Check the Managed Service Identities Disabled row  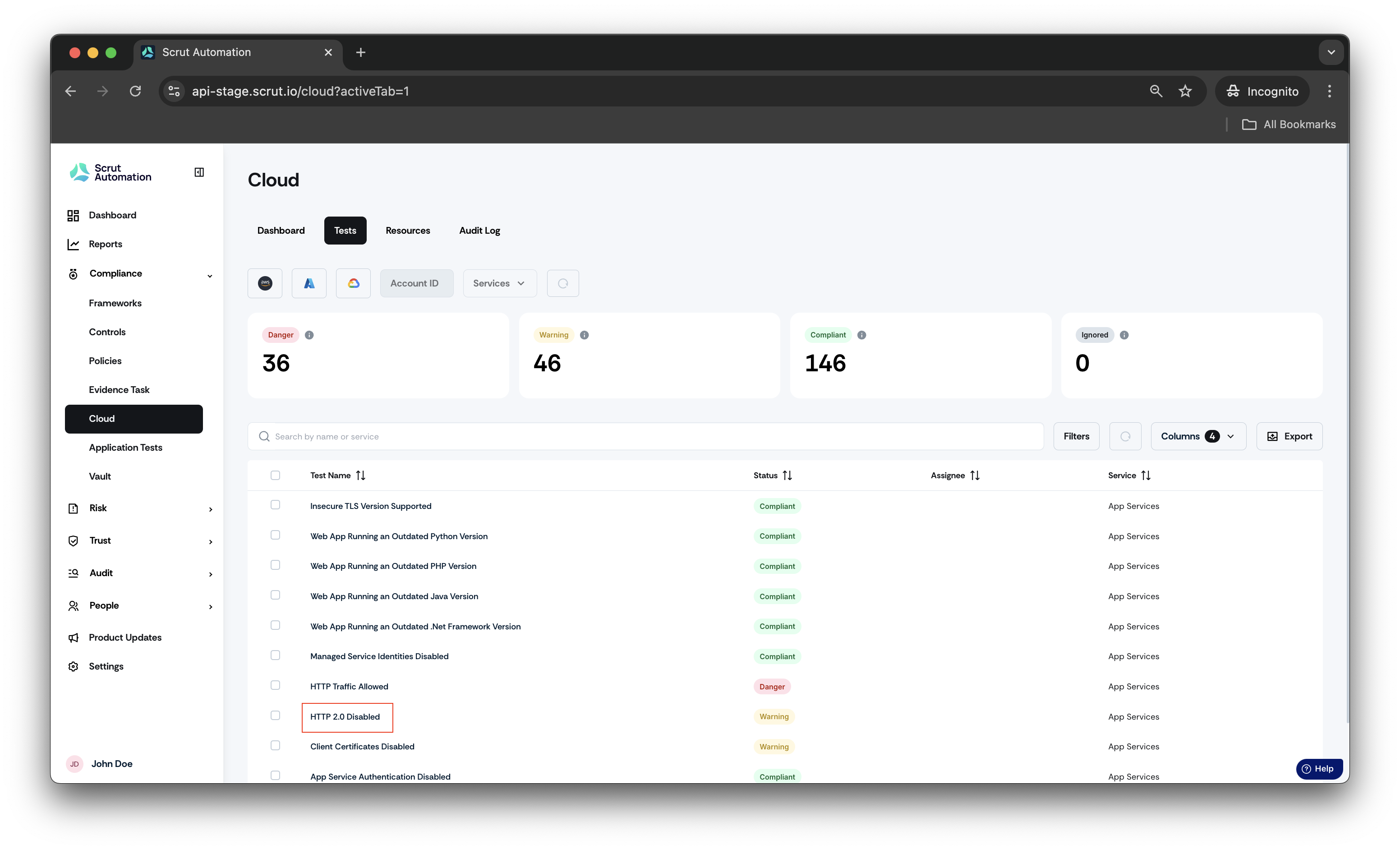(275, 656)
